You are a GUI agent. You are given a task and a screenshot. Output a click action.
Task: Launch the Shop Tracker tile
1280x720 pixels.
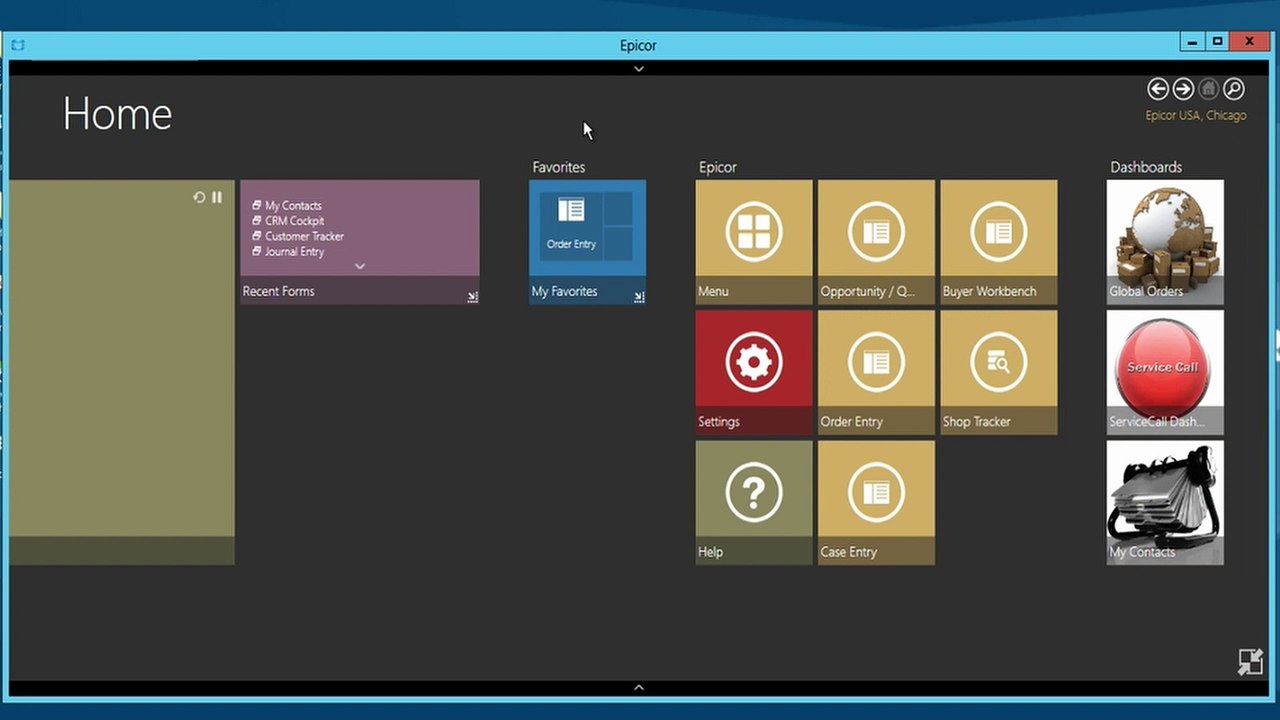[x=999, y=372]
